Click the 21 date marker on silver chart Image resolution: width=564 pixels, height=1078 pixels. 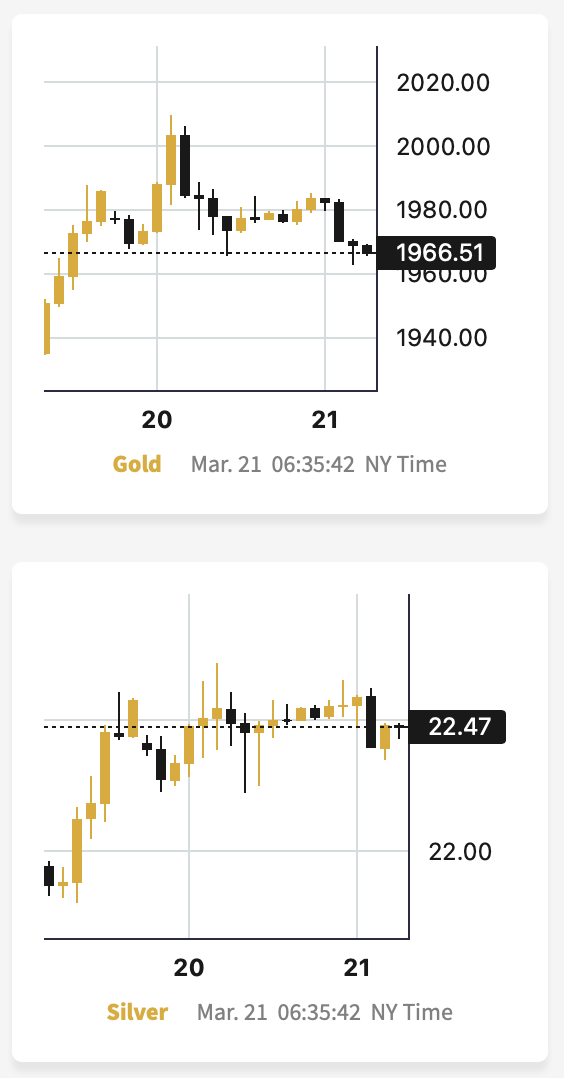(357, 967)
